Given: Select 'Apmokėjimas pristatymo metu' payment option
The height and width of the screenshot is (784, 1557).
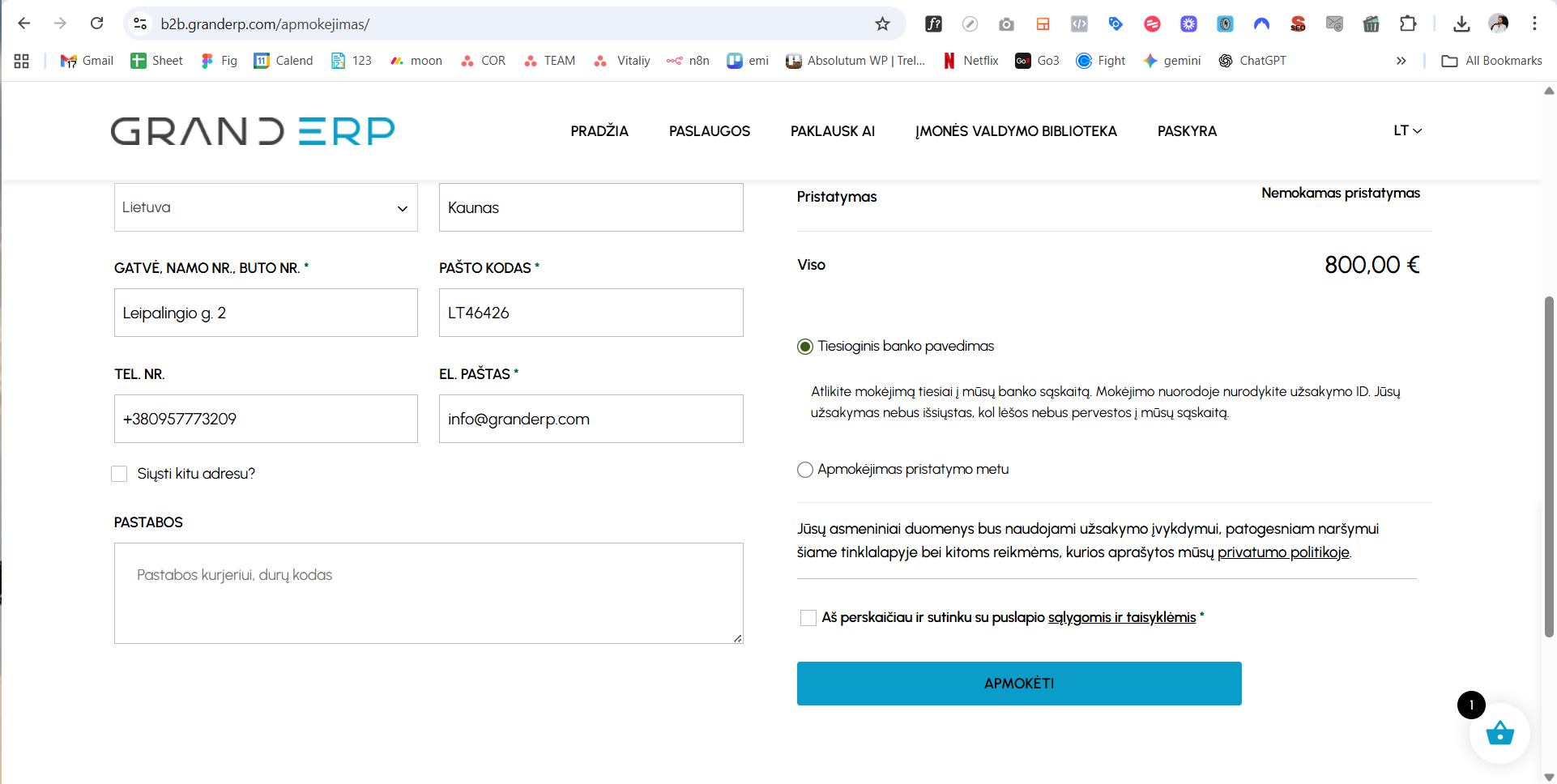Looking at the screenshot, I should (805, 470).
